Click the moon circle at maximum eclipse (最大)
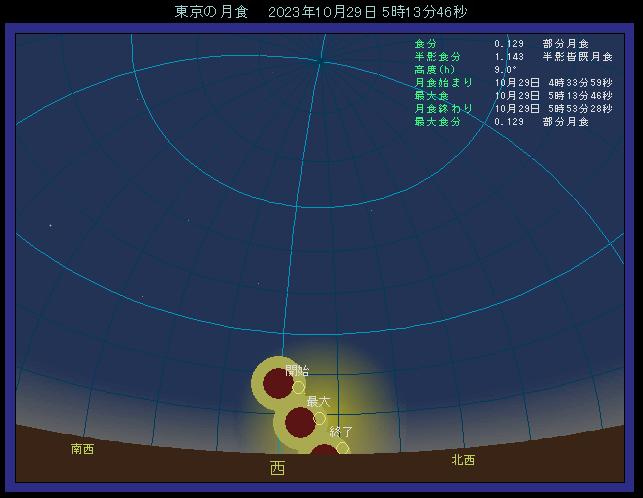This screenshot has height=498, width=643. coord(320,418)
